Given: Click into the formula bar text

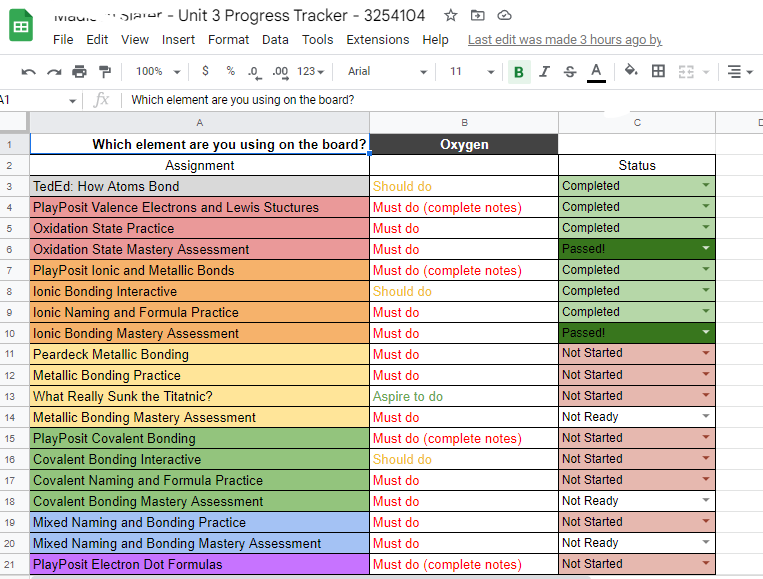Looking at the screenshot, I should (242, 100).
